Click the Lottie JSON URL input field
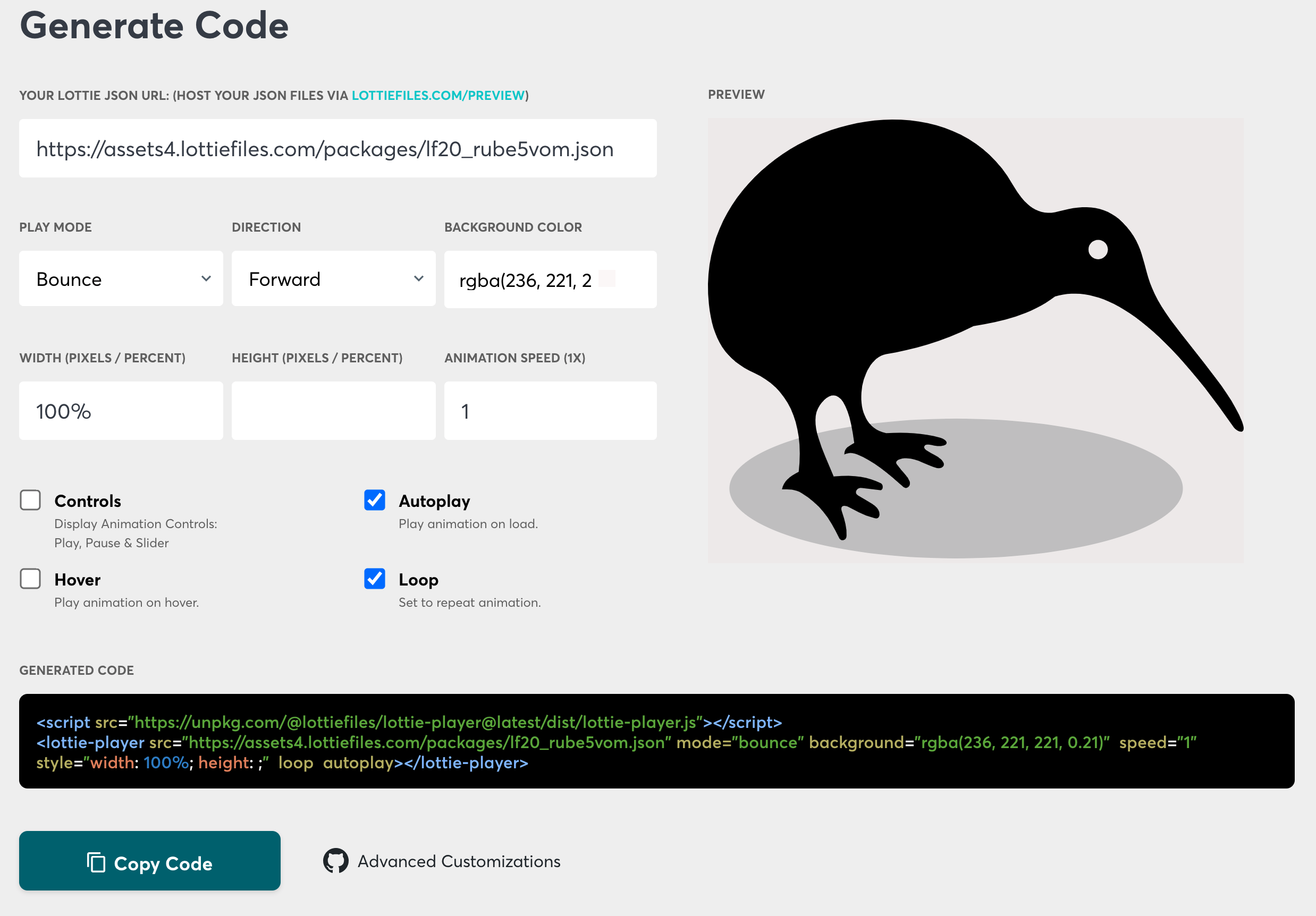Screen dimensions: 1316x916 point(338,149)
